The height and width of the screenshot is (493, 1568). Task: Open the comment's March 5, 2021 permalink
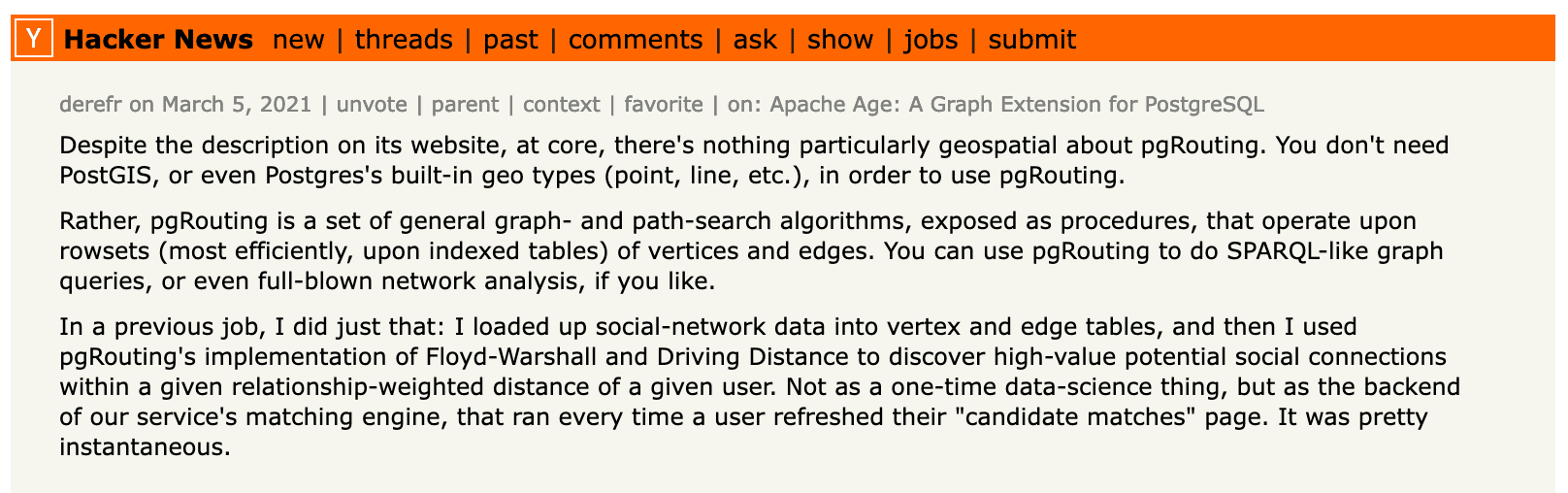pyautogui.click(x=237, y=105)
